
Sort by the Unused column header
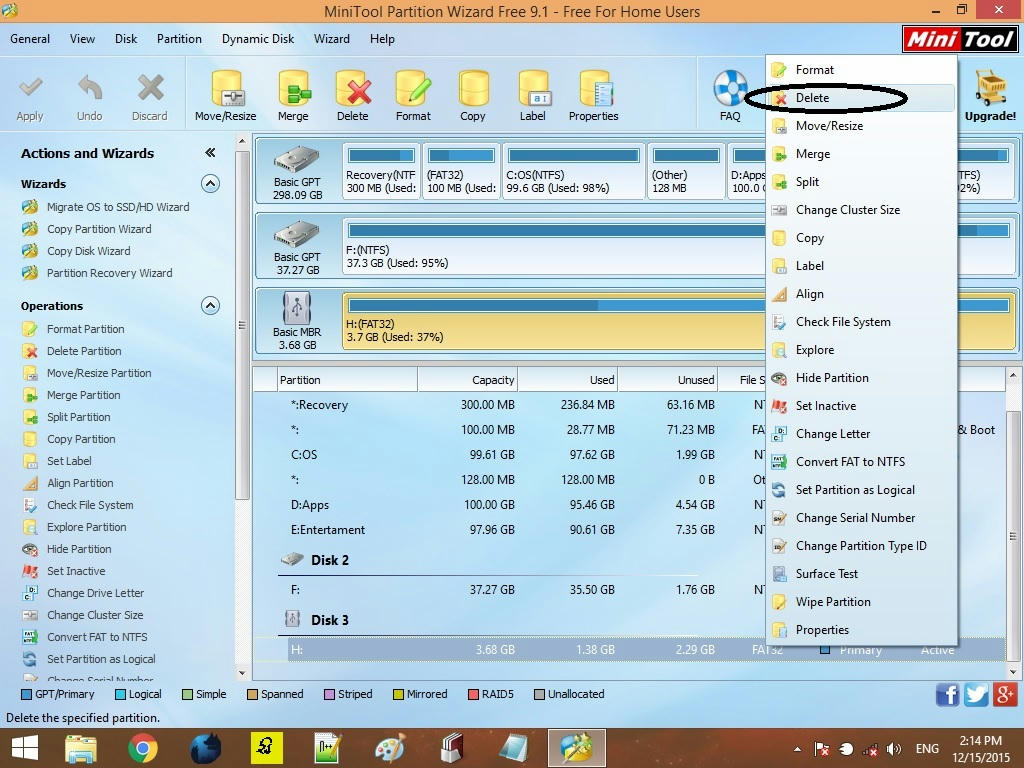click(667, 380)
